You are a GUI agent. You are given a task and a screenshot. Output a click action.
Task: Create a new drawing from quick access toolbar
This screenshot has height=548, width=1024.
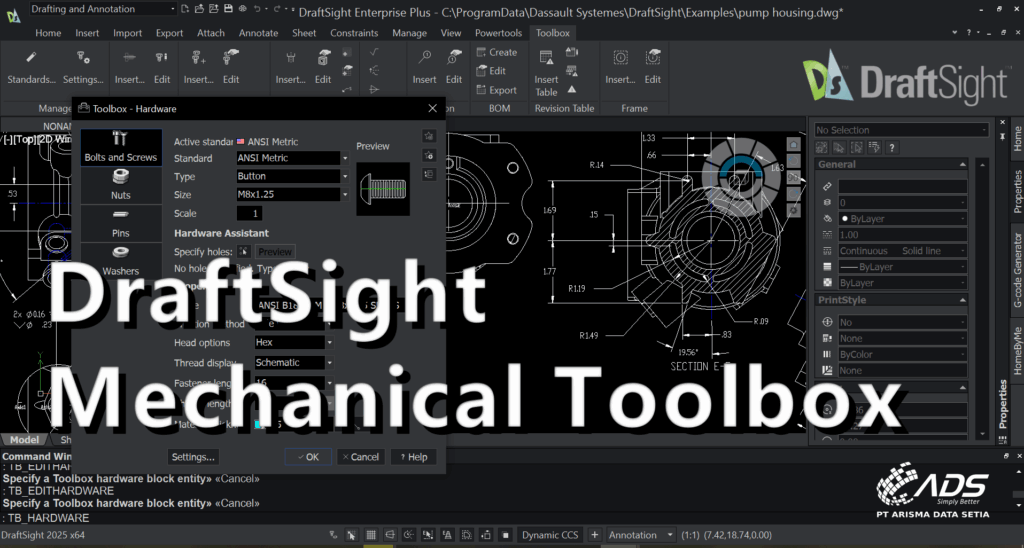pyautogui.click(x=185, y=9)
